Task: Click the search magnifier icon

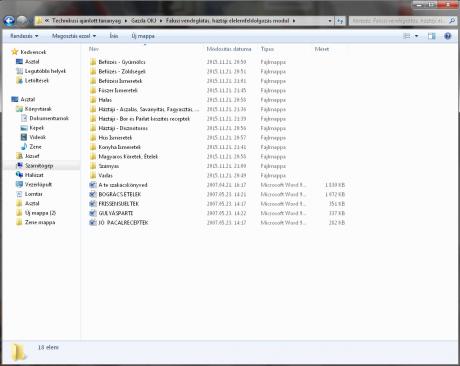Action: tap(452, 21)
